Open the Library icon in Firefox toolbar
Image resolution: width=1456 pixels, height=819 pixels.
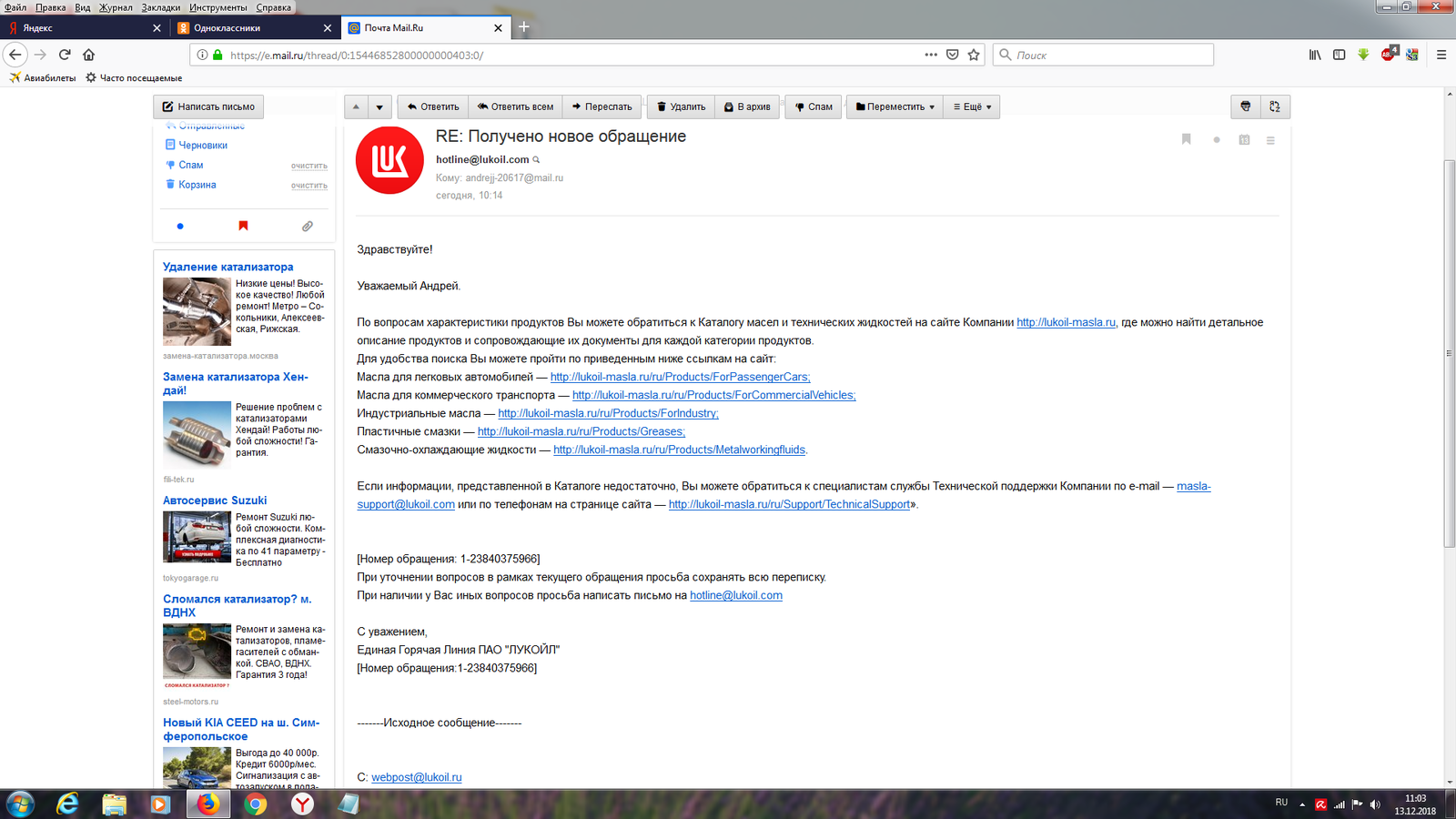[x=1315, y=55]
